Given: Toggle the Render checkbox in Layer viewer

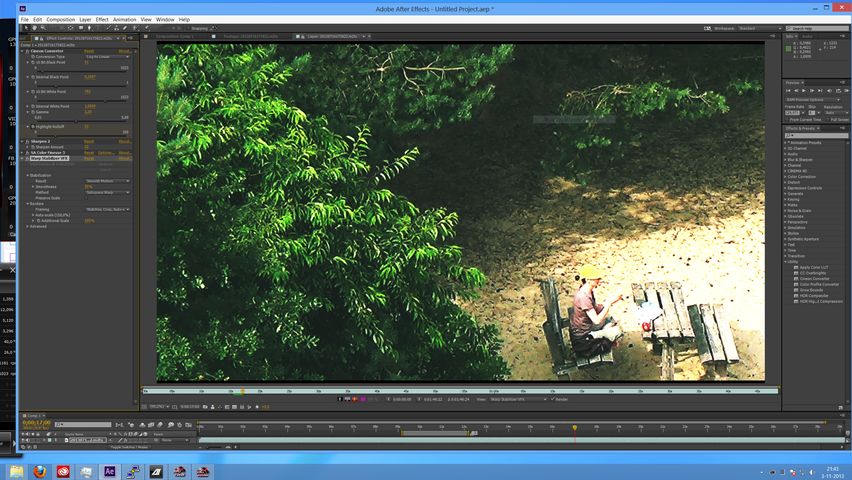Looking at the screenshot, I should pyautogui.click(x=553, y=399).
